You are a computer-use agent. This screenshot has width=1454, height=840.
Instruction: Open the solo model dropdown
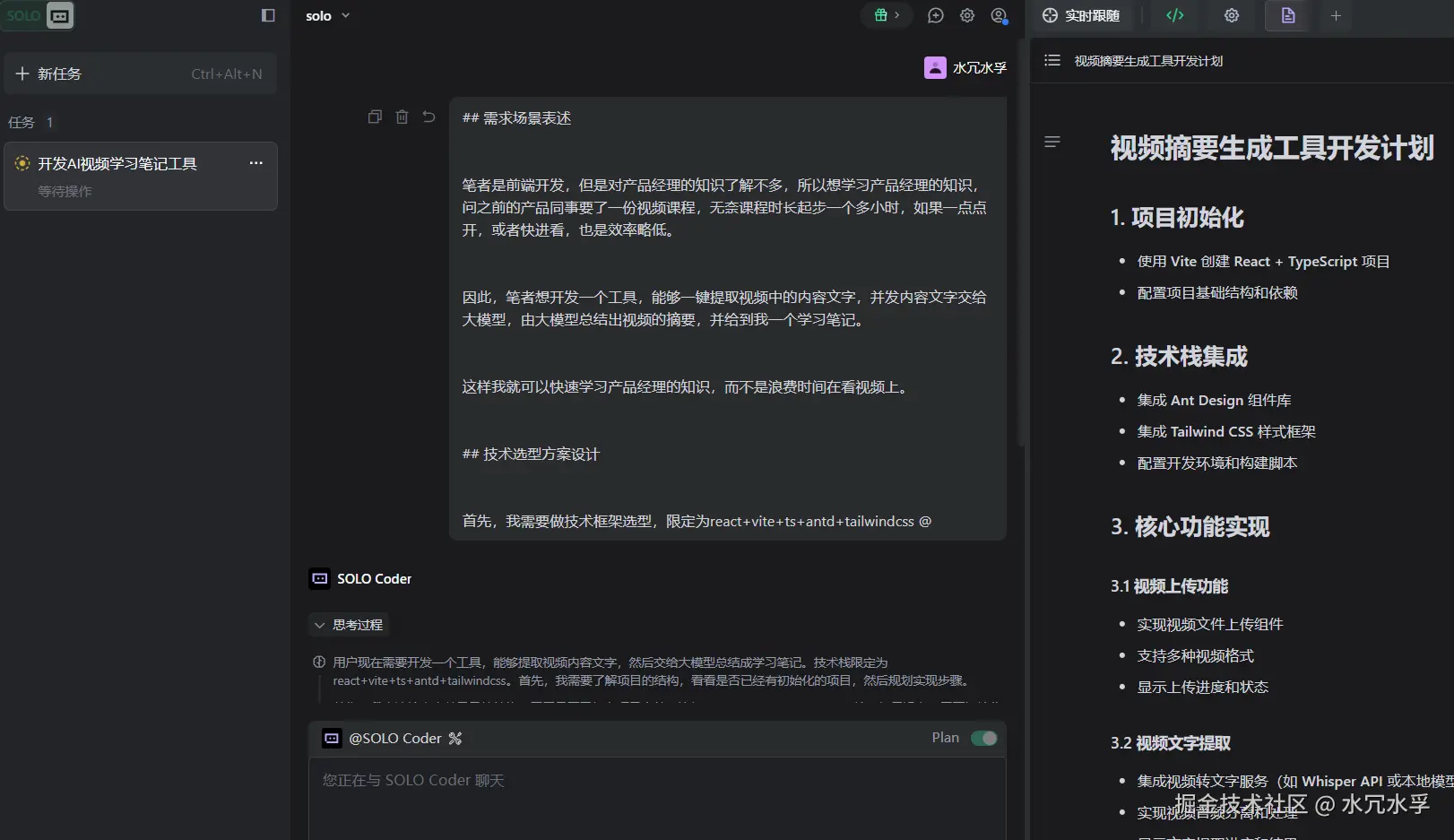[327, 15]
